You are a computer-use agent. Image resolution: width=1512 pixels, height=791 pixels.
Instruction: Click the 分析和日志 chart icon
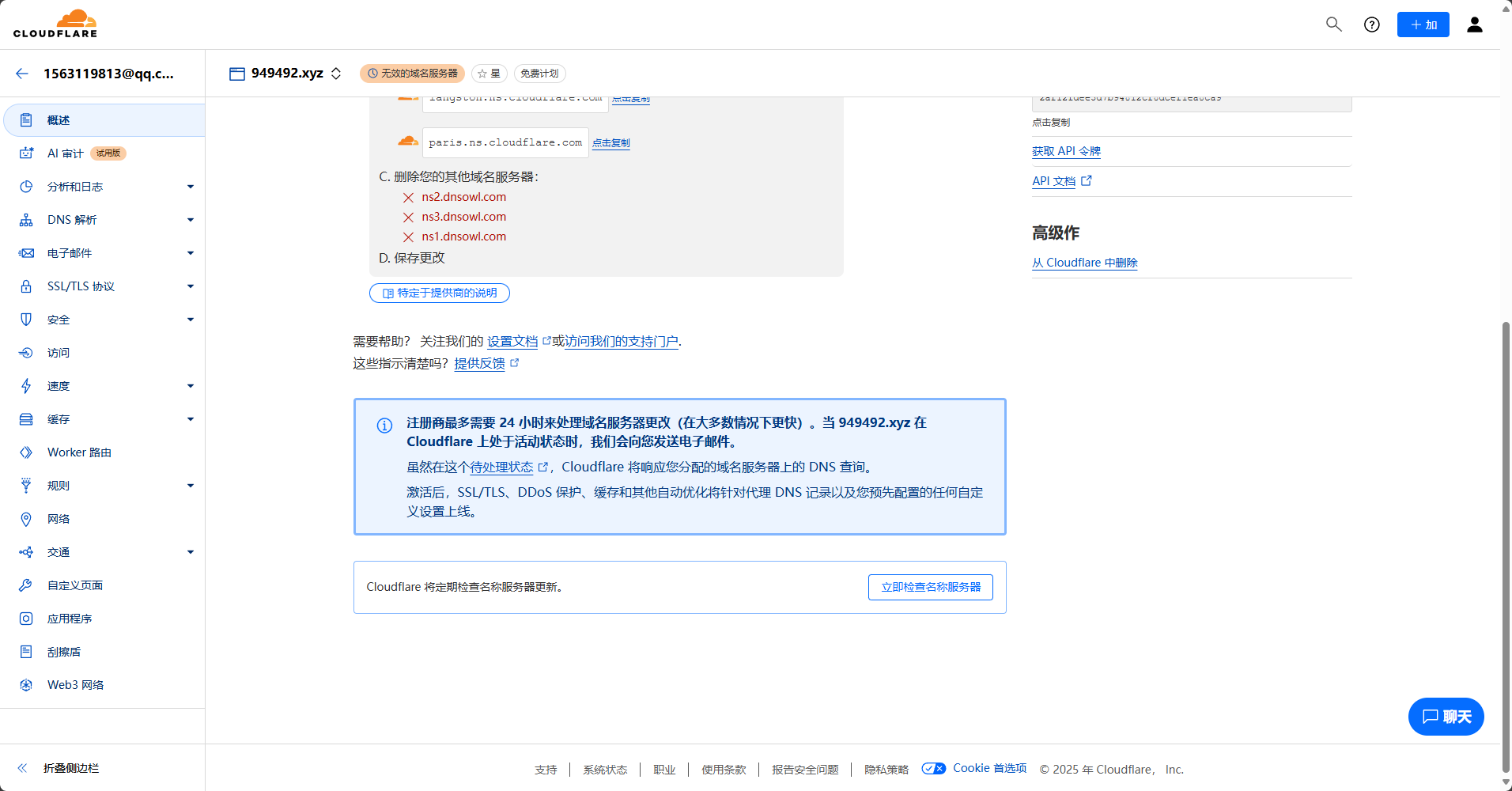pyautogui.click(x=26, y=187)
